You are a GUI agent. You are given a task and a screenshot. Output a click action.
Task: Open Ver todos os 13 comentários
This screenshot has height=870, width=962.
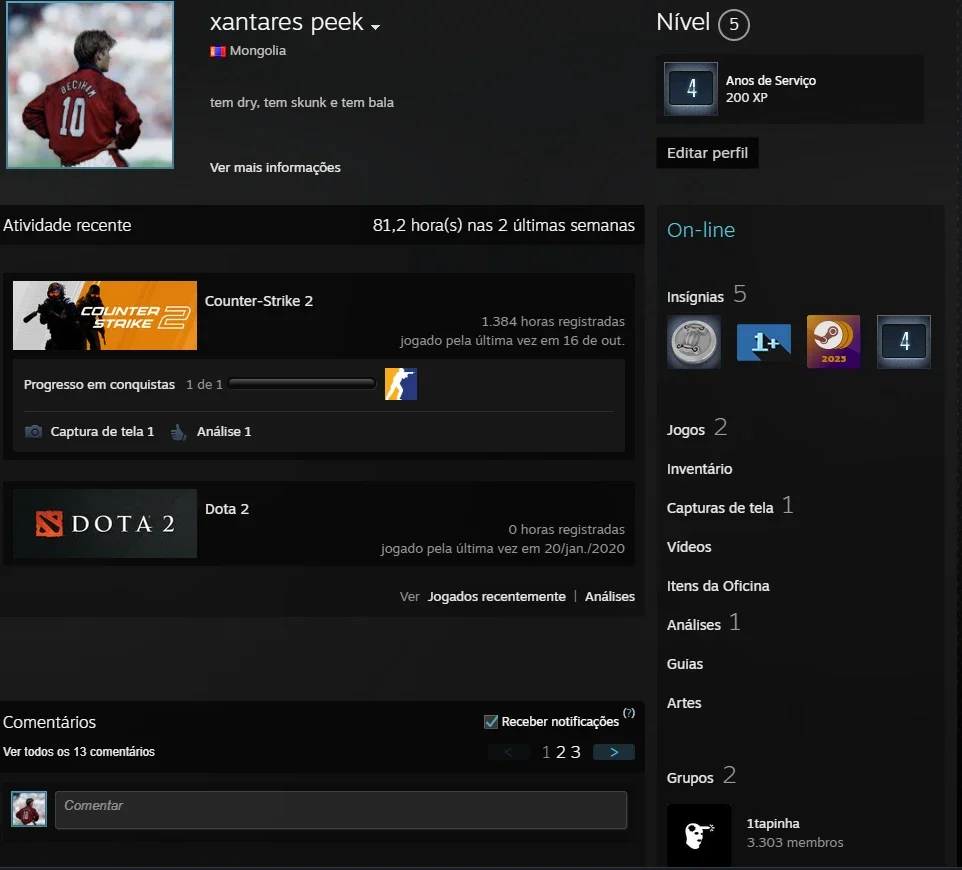[x=79, y=752]
